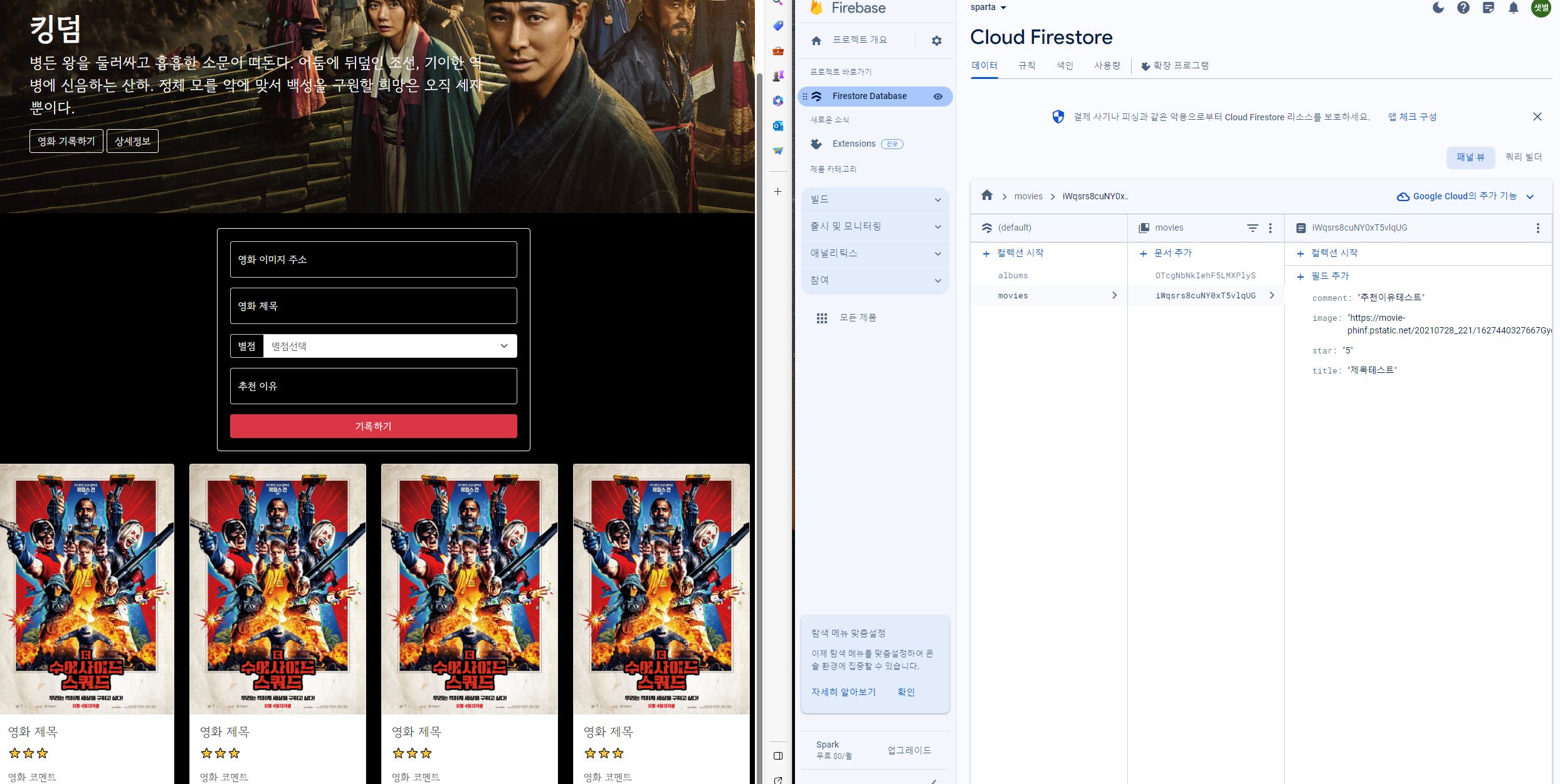Switch to query builder (쿼리 빌더)
The height and width of the screenshot is (784, 1560).
(x=1523, y=157)
